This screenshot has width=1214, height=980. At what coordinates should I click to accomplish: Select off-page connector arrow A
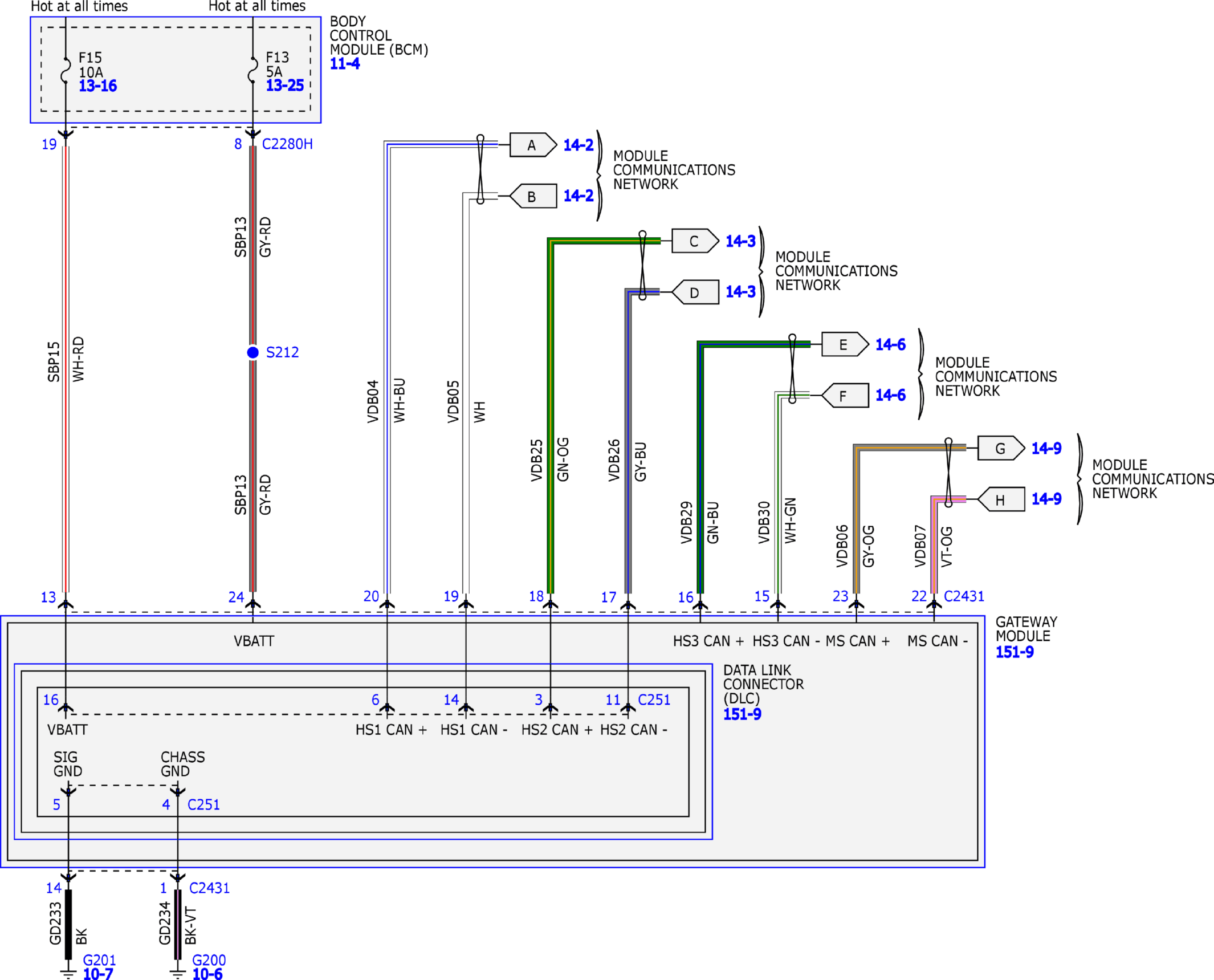[533, 145]
